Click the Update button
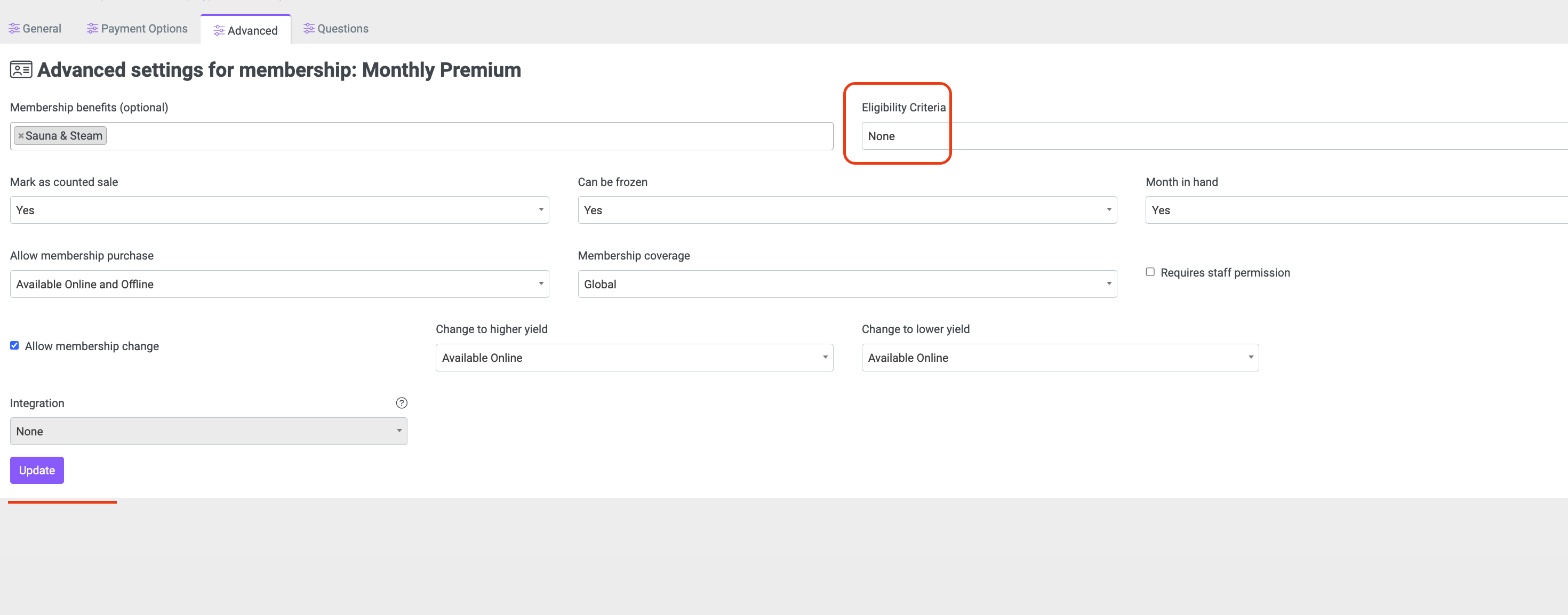This screenshot has width=1568, height=615. (36, 470)
